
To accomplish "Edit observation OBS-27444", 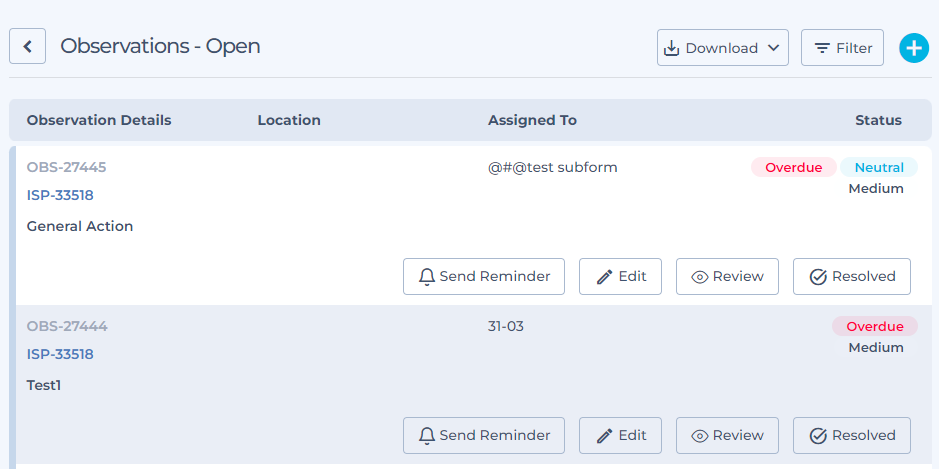I will tap(620, 435).
